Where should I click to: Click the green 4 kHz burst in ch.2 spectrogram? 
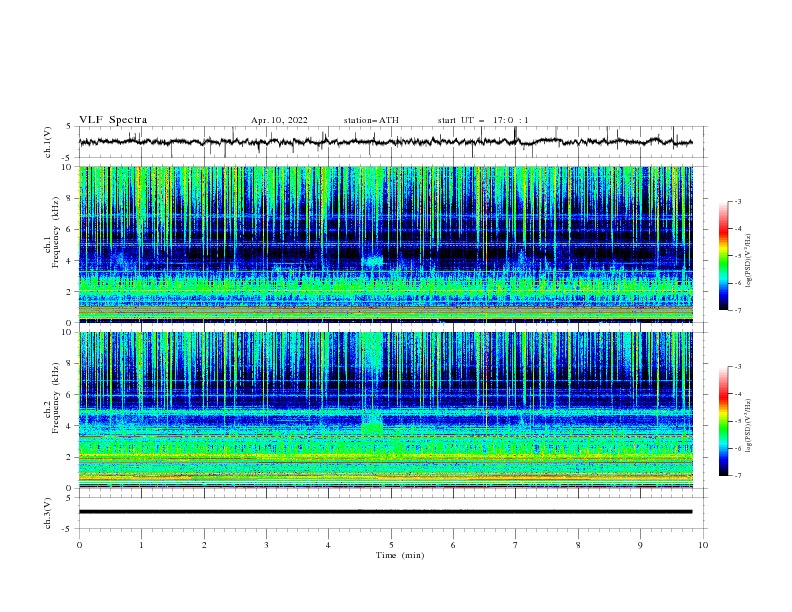pyautogui.click(x=372, y=427)
